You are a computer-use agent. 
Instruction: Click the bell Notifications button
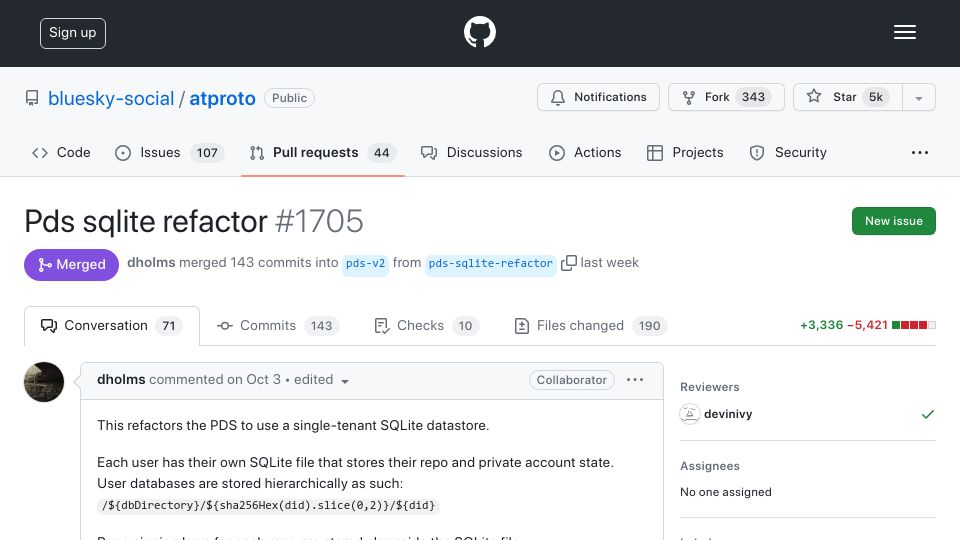pyautogui.click(x=598, y=97)
